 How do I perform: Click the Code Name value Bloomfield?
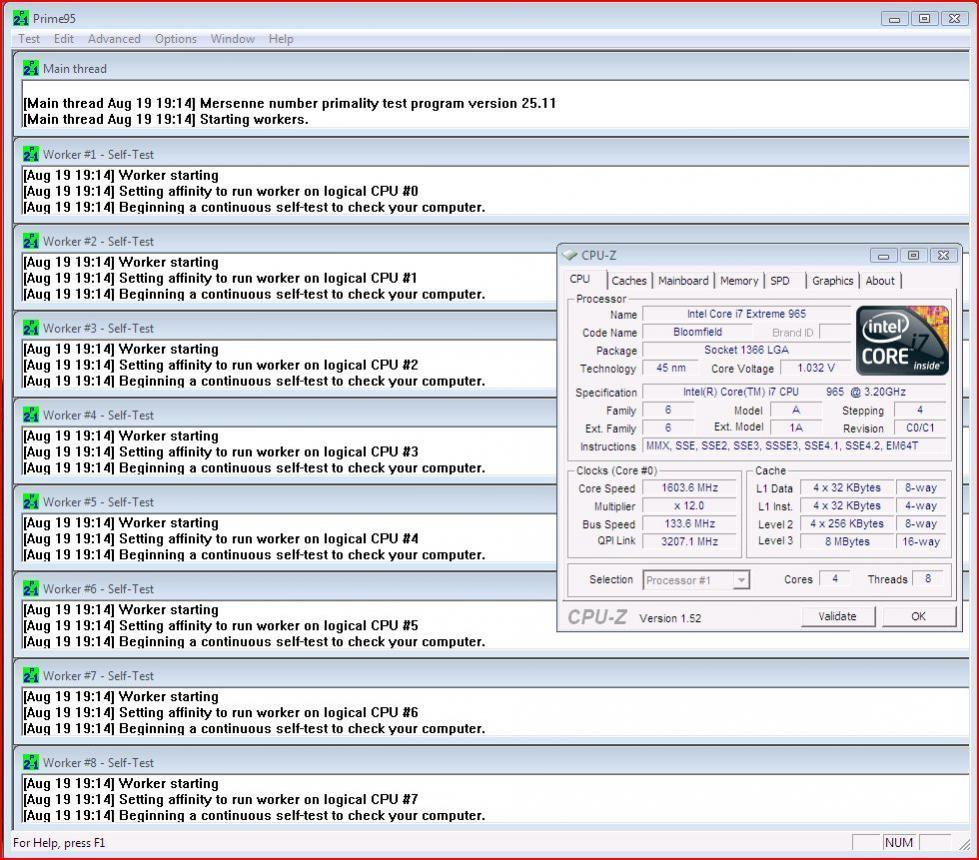(x=697, y=332)
